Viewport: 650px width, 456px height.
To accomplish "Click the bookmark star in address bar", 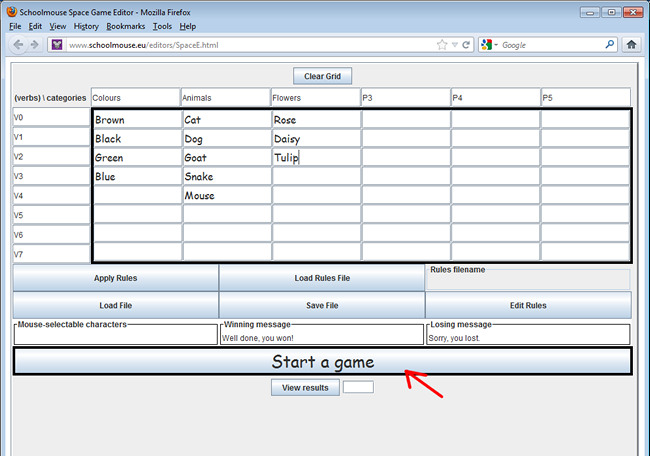I will click(x=442, y=45).
